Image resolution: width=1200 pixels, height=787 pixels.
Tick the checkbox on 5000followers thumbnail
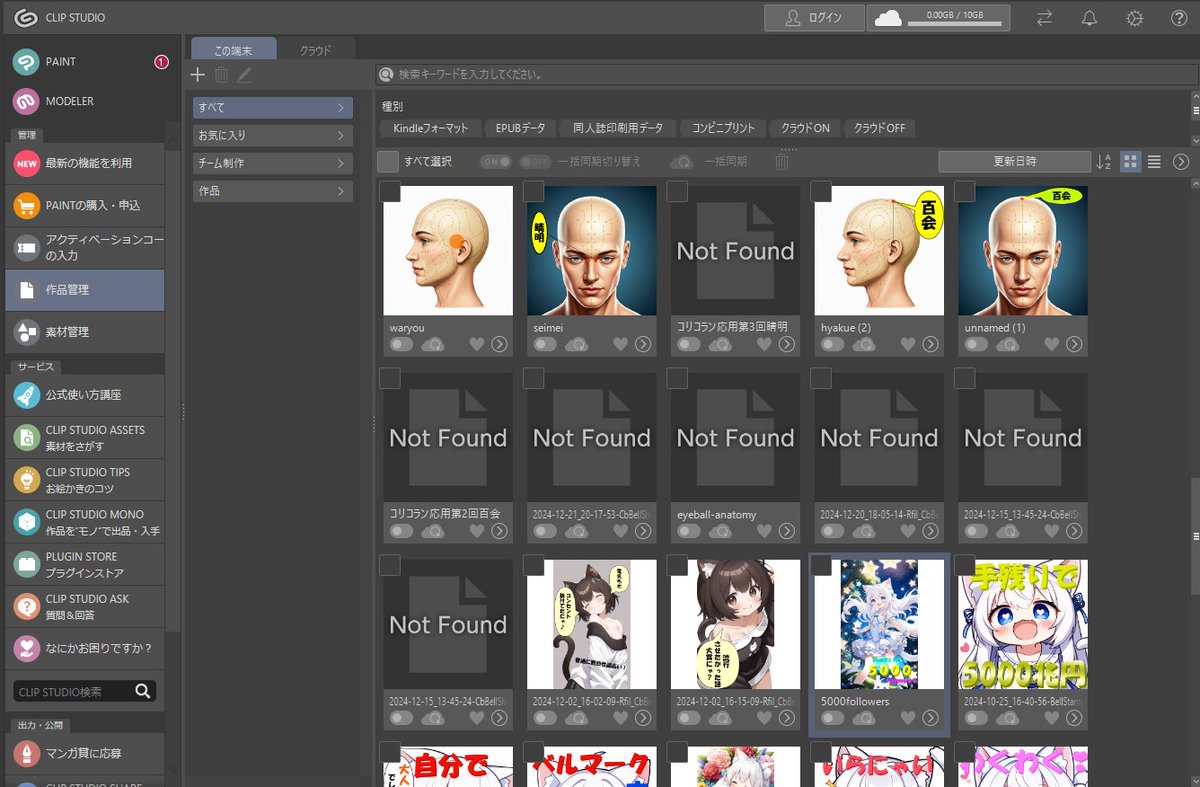tap(821, 565)
